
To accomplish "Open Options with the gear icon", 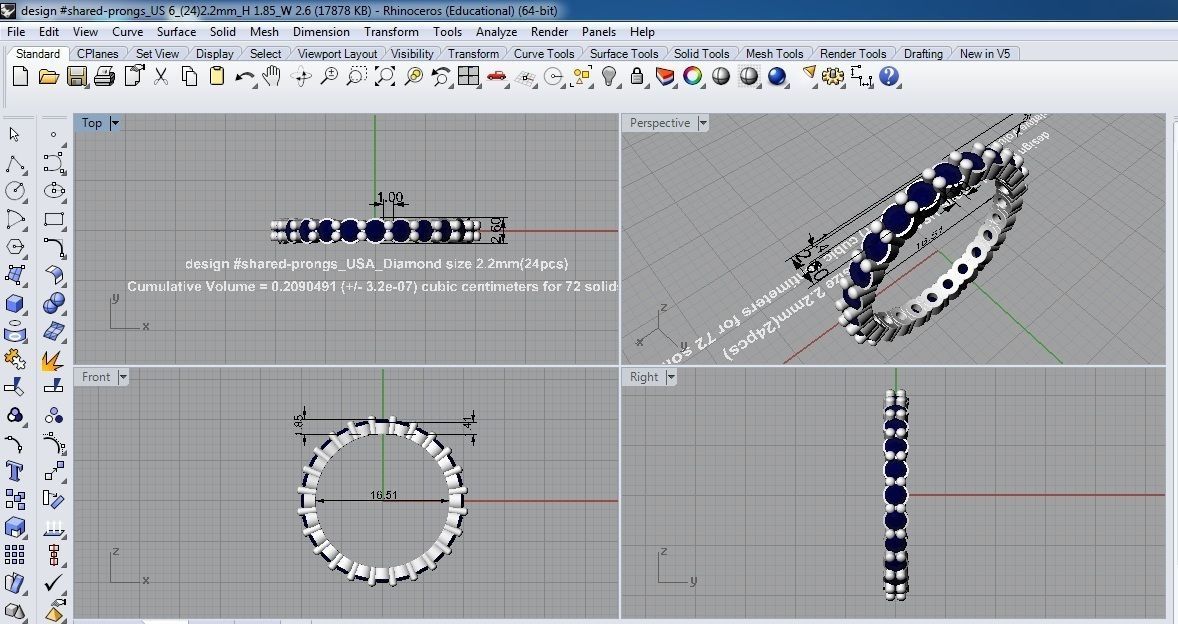I will [832, 76].
